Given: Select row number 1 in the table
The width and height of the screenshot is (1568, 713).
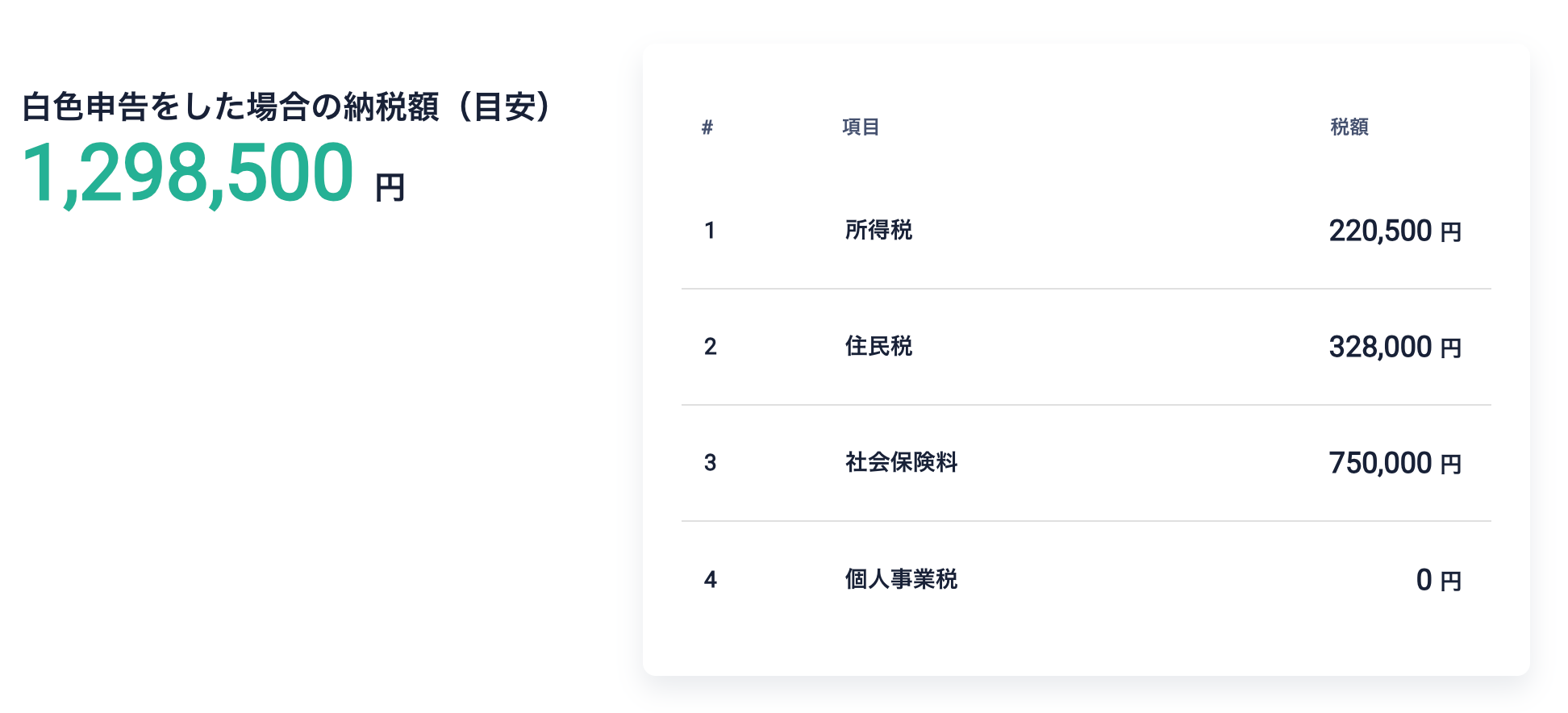Looking at the screenshot, I should click(710, 231).
